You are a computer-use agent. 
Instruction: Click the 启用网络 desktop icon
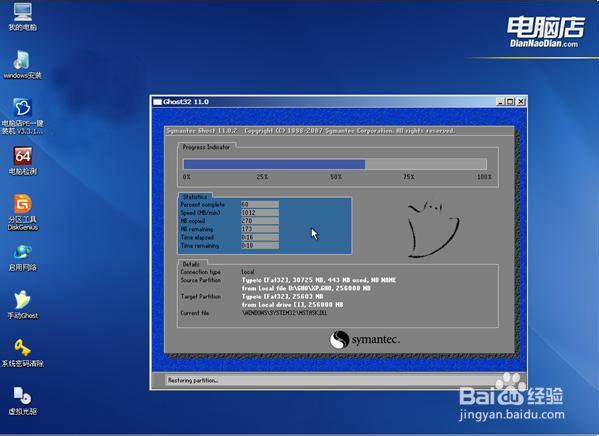click(x=23, y=258)
